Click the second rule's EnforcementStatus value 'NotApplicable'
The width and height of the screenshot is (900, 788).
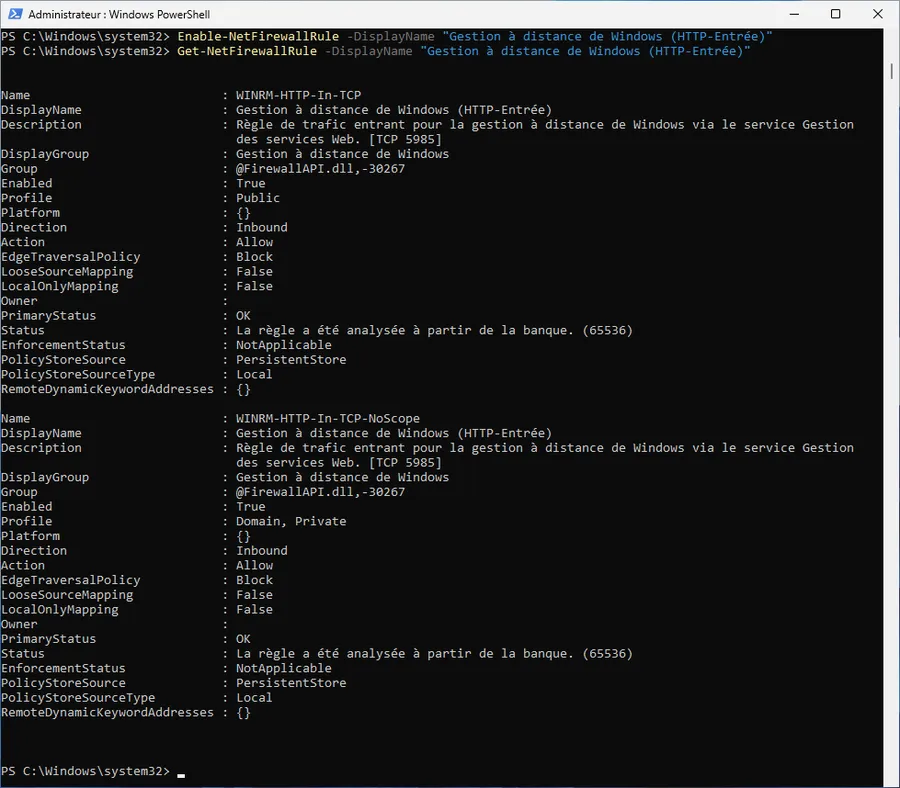tap(284, 668)
